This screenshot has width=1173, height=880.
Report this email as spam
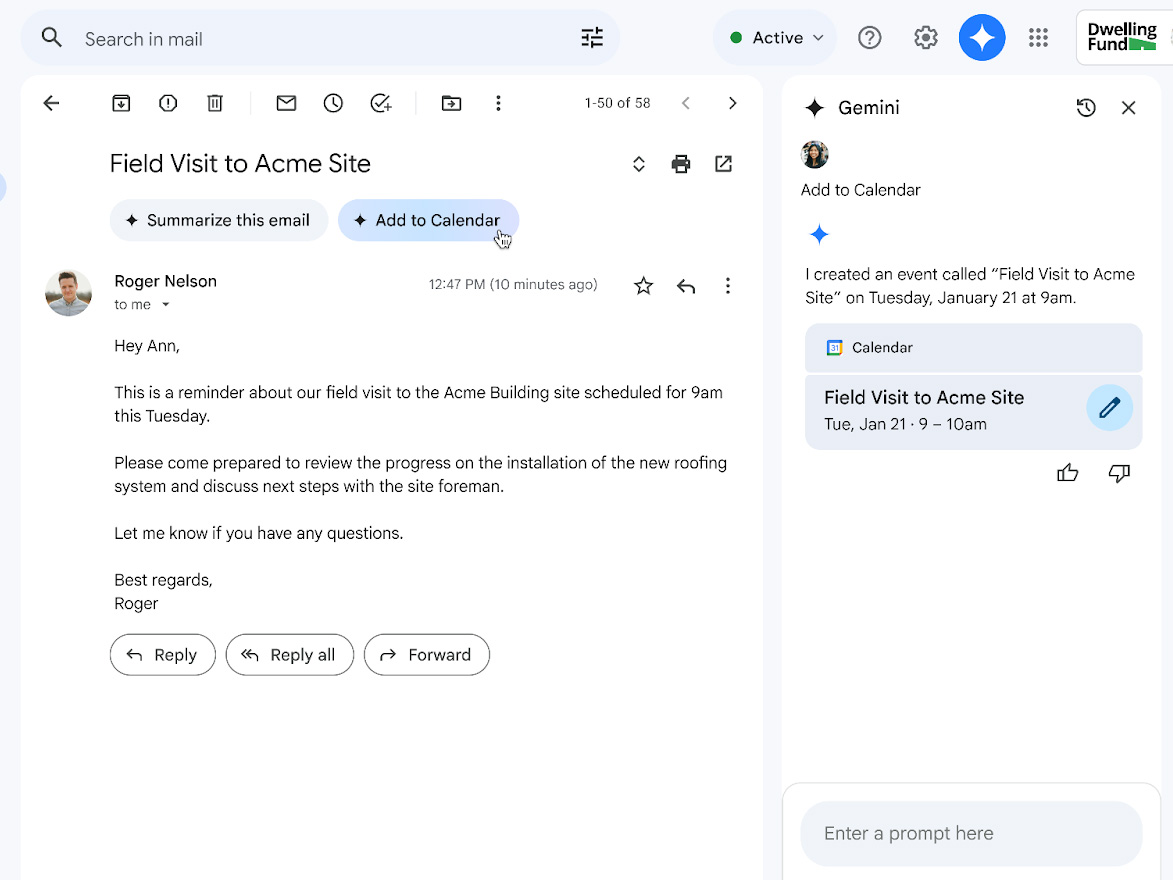[x=168, y=103]
